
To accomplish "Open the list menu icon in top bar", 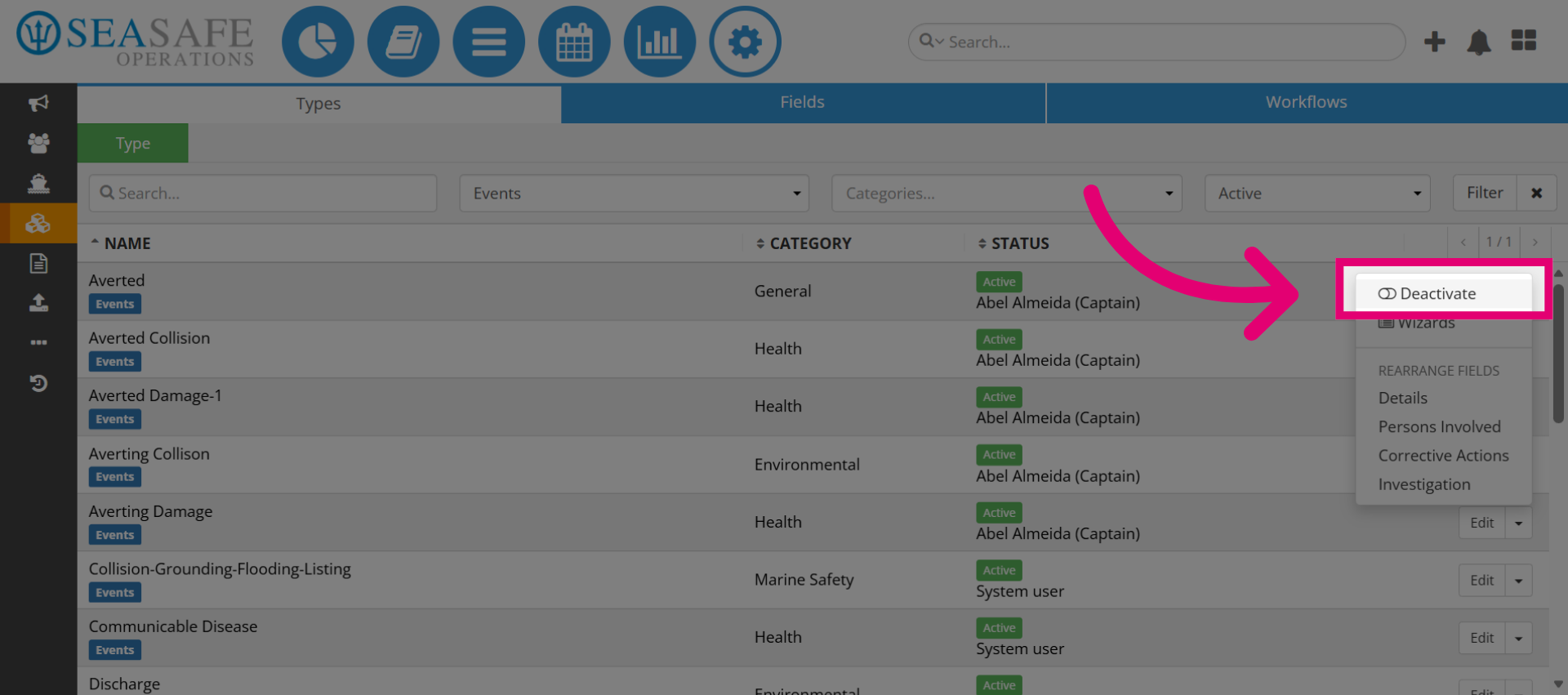I will pos(488,42).
